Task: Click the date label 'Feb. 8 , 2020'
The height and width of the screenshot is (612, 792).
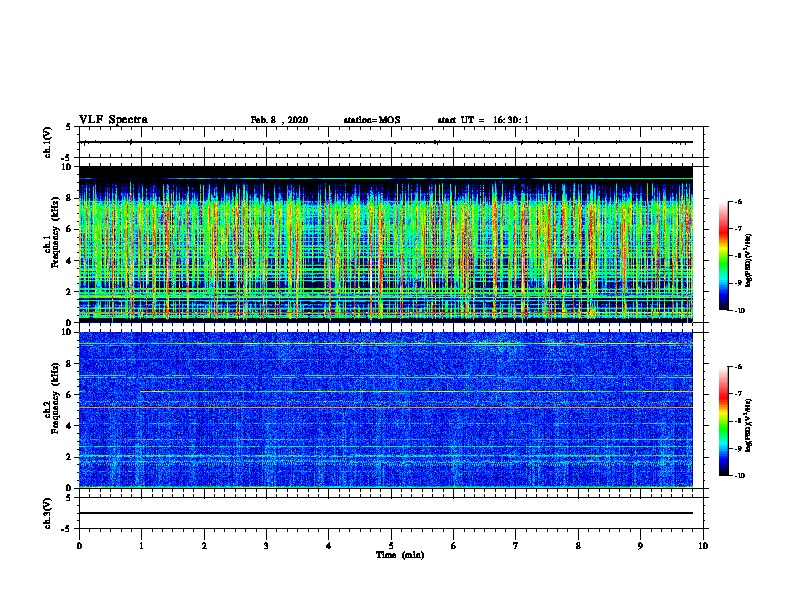Action: (x=279, y=120)
